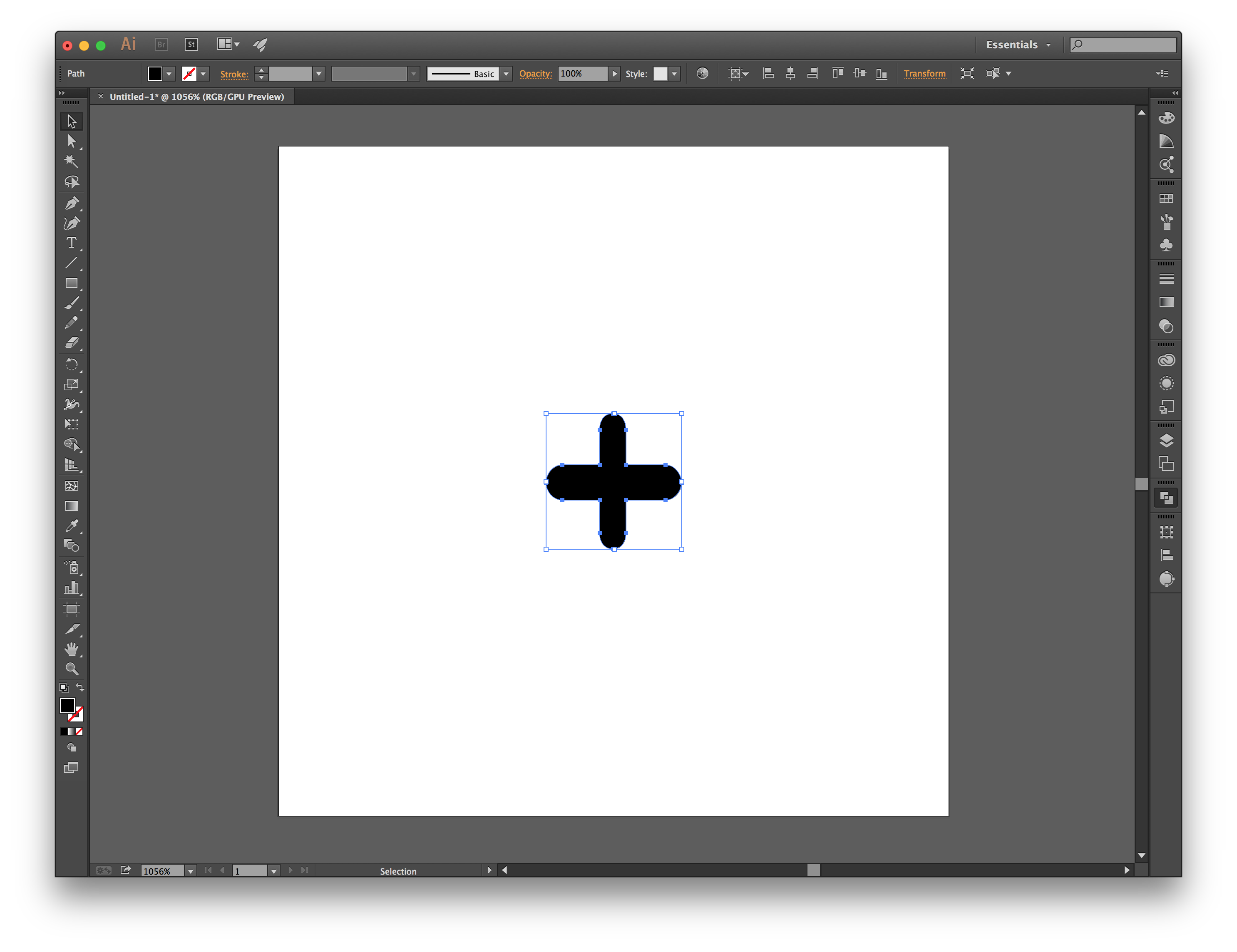The image size is (1237, 952).
Task: Select the Symbol Sprayer tool
Action: [71, 568]
